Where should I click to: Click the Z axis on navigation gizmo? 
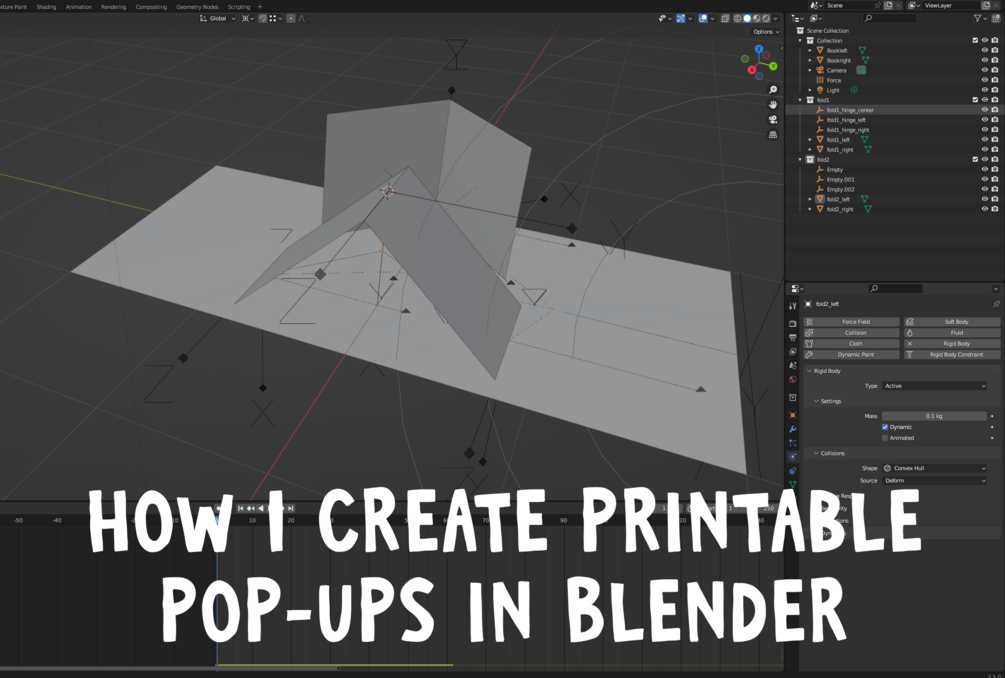pos(759,49)
